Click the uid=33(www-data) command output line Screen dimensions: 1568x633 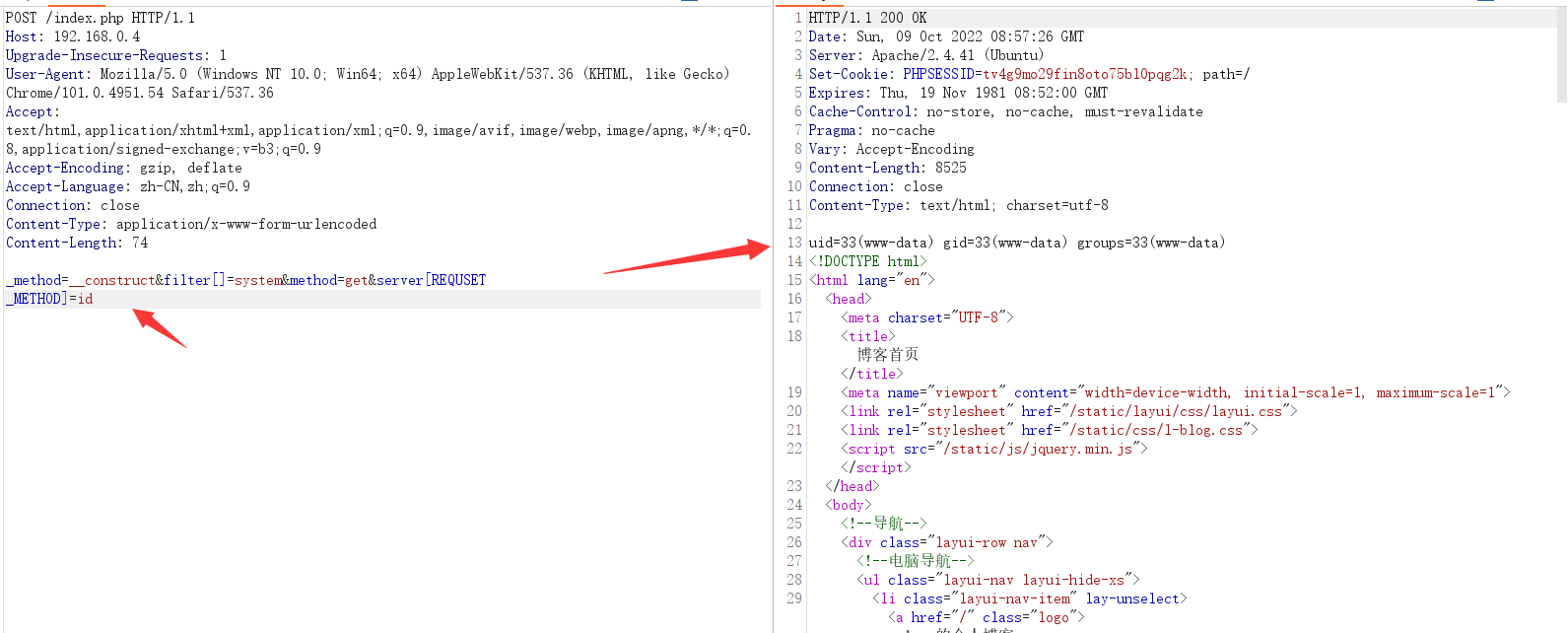click(1016, 243)
